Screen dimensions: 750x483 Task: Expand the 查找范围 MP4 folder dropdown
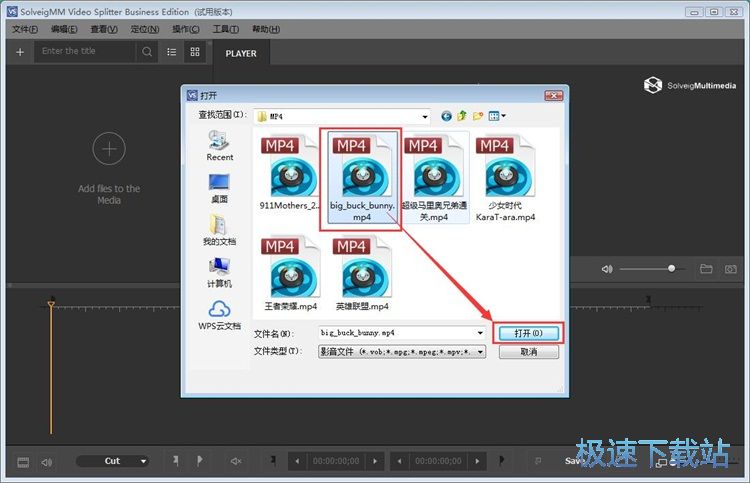point(424,116)
